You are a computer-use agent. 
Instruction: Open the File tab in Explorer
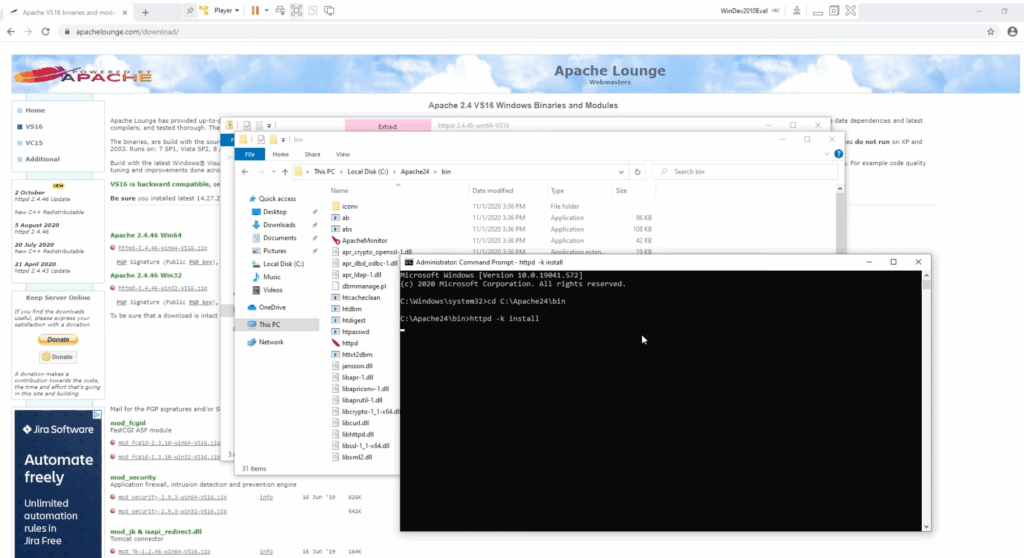point(249,155)
